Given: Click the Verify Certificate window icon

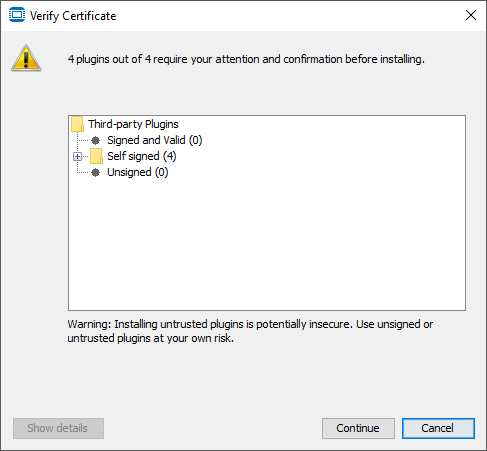Looking at the screenshot, I should [x=17, y=15].
